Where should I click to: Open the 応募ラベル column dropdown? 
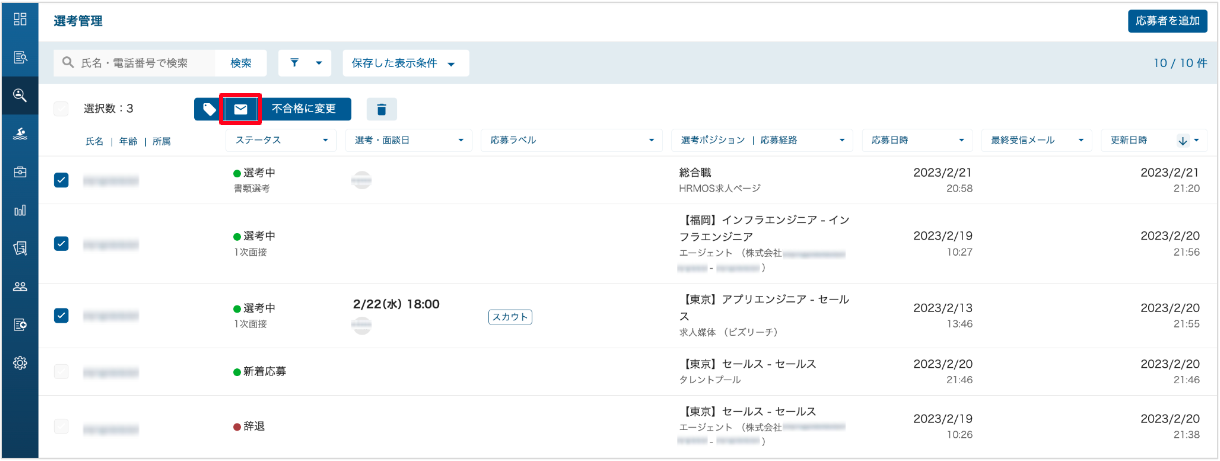[x=571, y=140]
